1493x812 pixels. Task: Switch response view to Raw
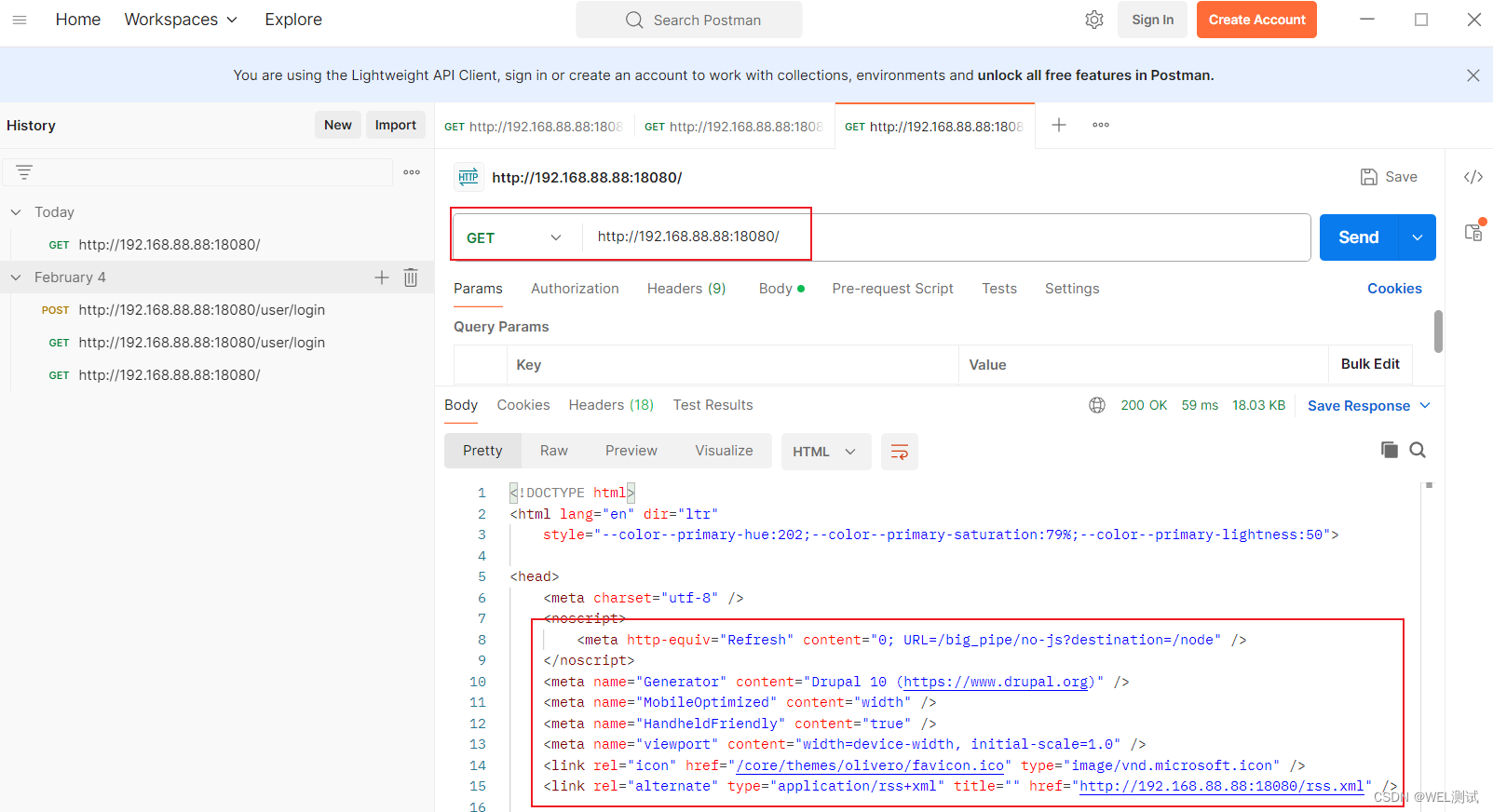tap(554, 451)
